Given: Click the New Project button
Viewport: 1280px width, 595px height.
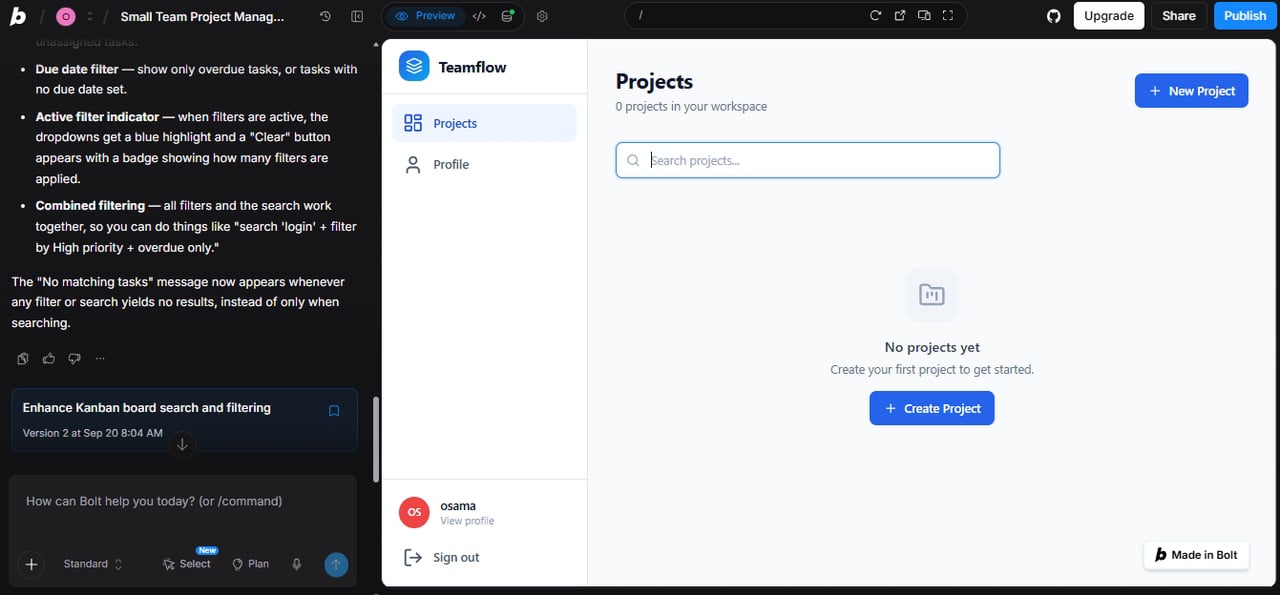Looking at the screenshot, I should [1191, 91].
